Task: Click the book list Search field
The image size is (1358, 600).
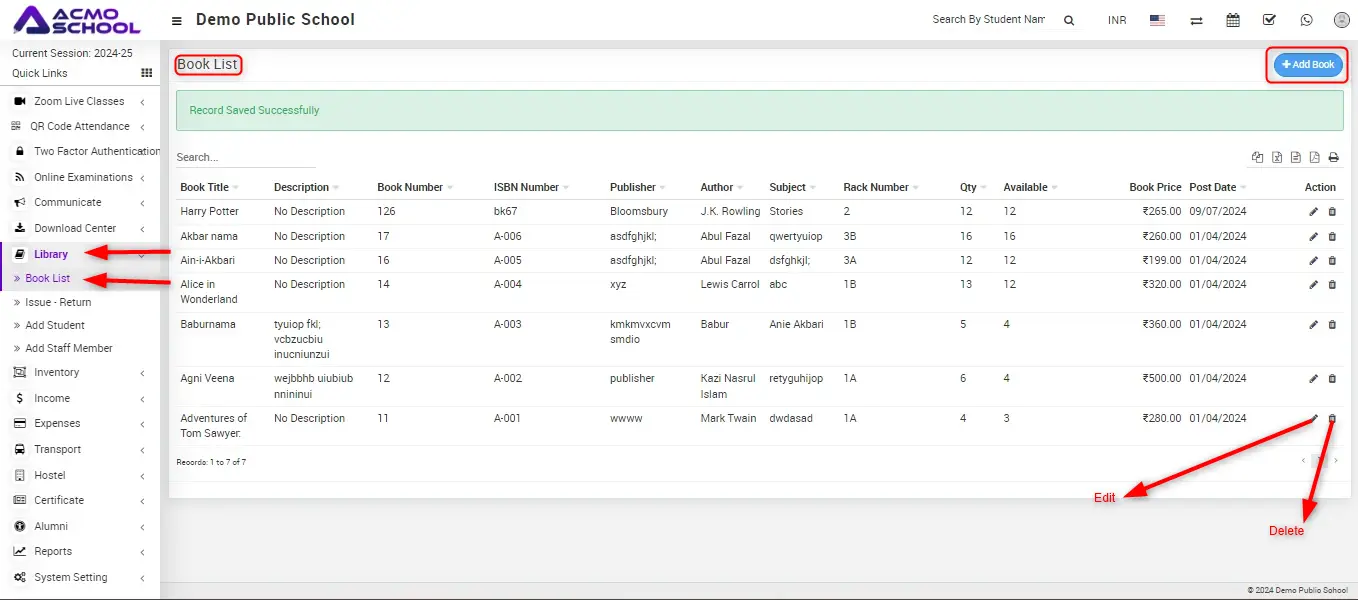Action: pyautogui.click(x=245, y=157)
